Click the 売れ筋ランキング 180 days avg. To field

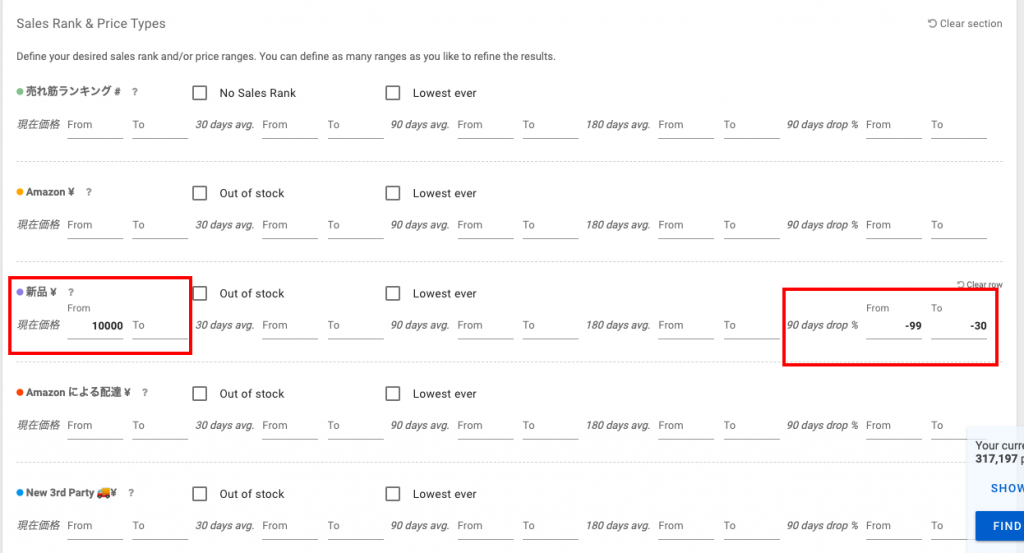point(751,125)
